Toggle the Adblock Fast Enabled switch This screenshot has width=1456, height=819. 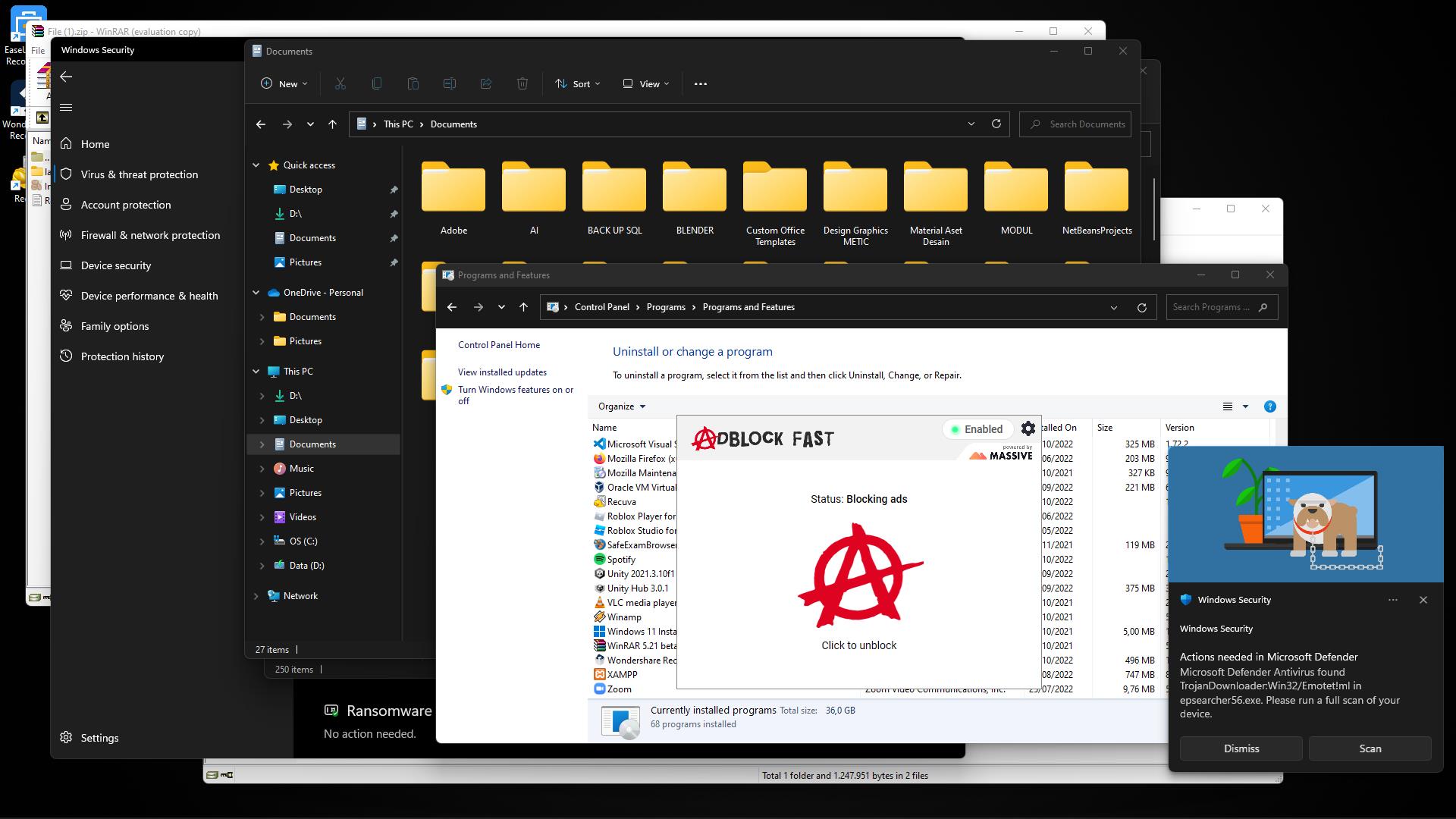point(977,429)
